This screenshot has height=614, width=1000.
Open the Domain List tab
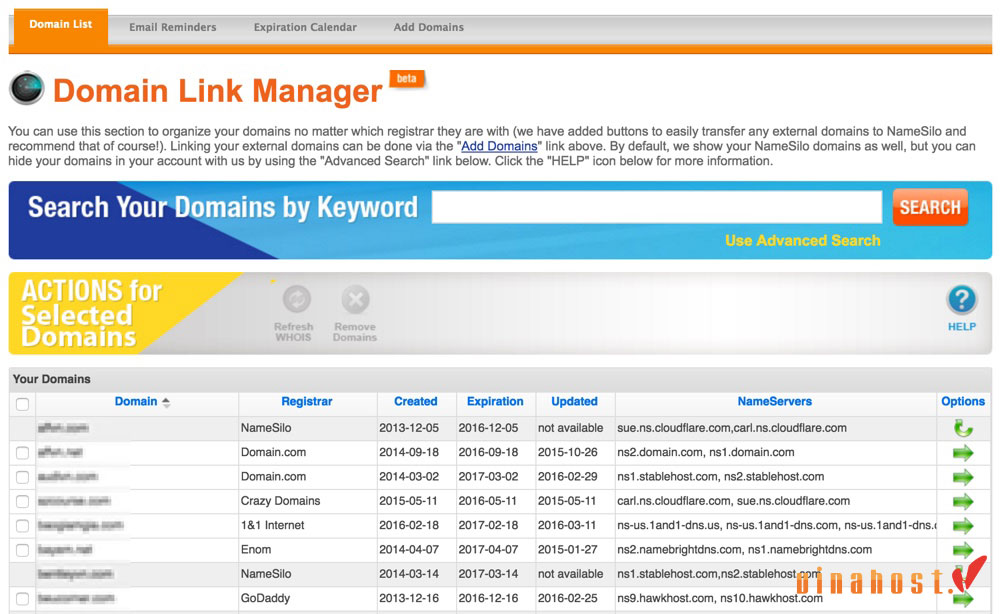[x=61, y=26]
